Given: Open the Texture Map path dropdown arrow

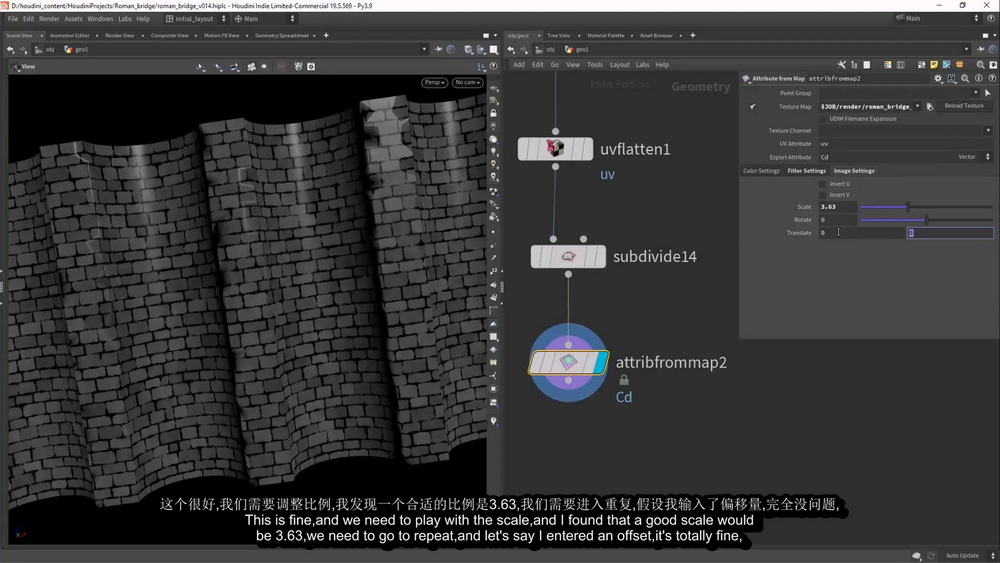Looking at the screenshot, I should 918,106.
